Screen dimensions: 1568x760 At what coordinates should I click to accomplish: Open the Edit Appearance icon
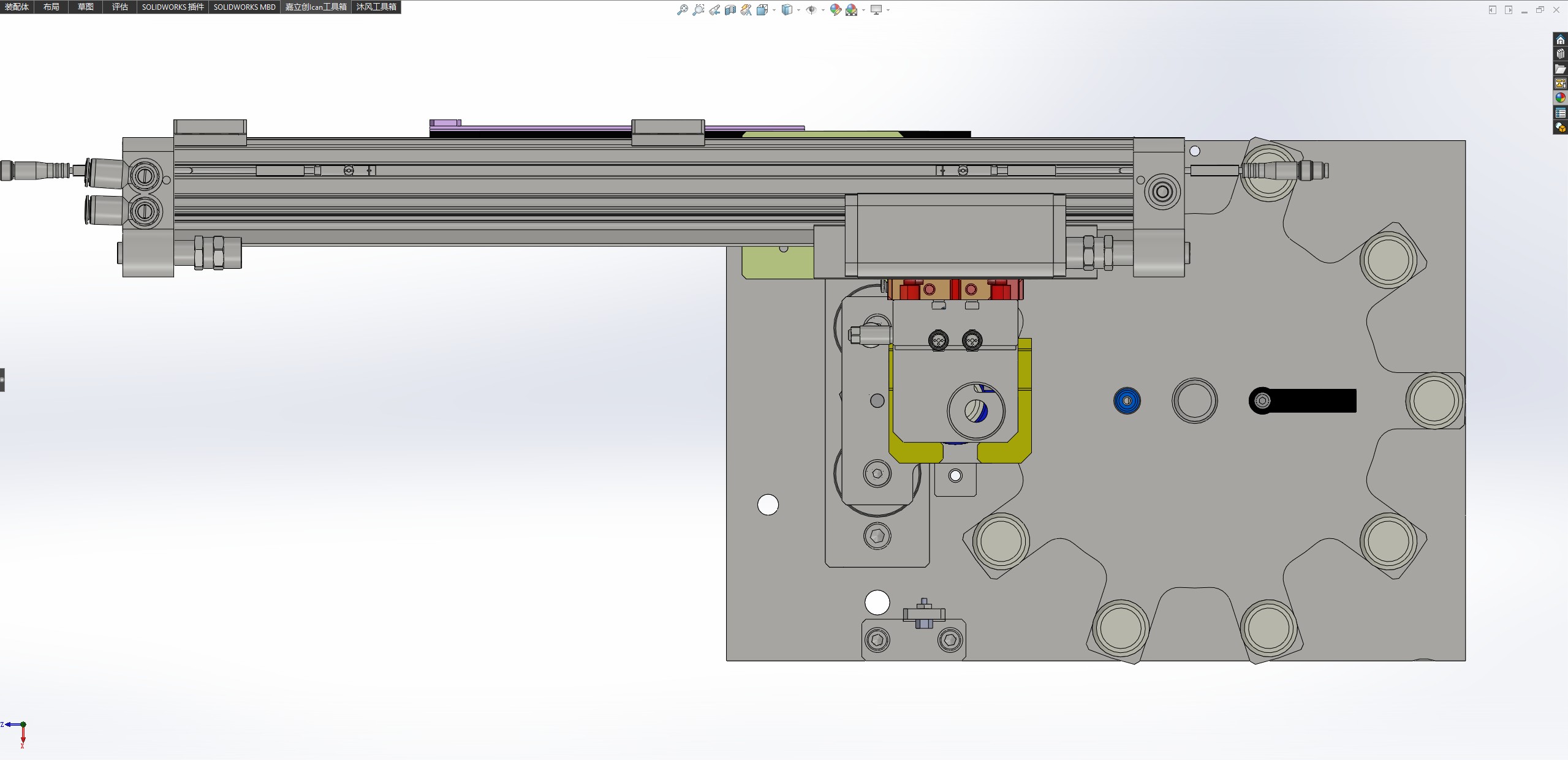tap(835, 10)
